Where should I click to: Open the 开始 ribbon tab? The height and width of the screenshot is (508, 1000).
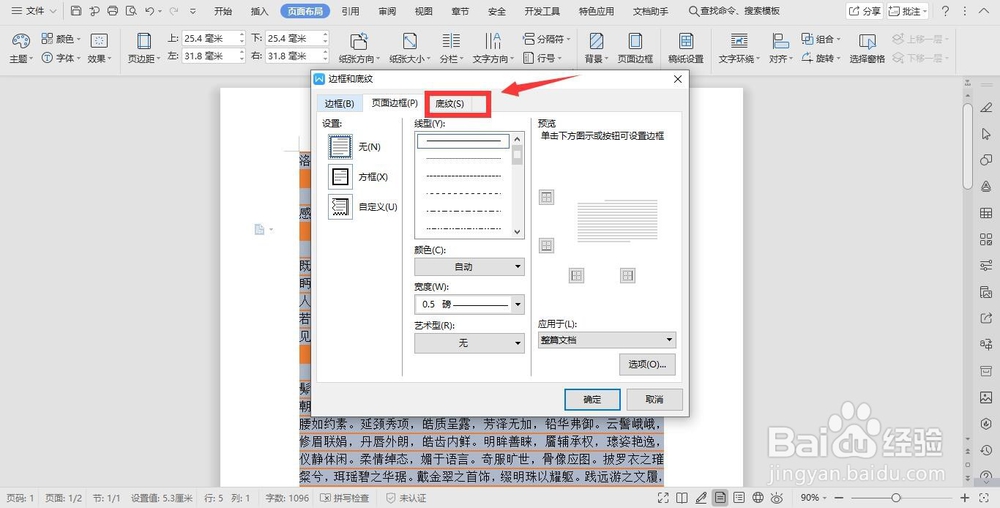coord(223,11)
